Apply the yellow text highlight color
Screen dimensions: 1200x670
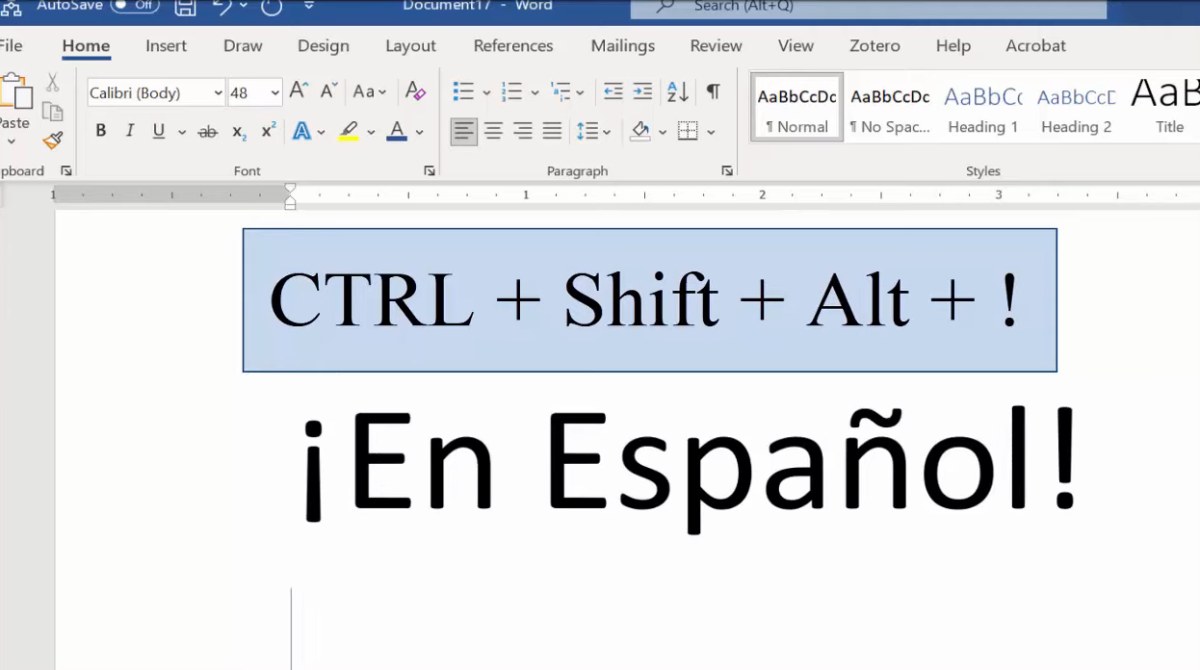(348, 132)
